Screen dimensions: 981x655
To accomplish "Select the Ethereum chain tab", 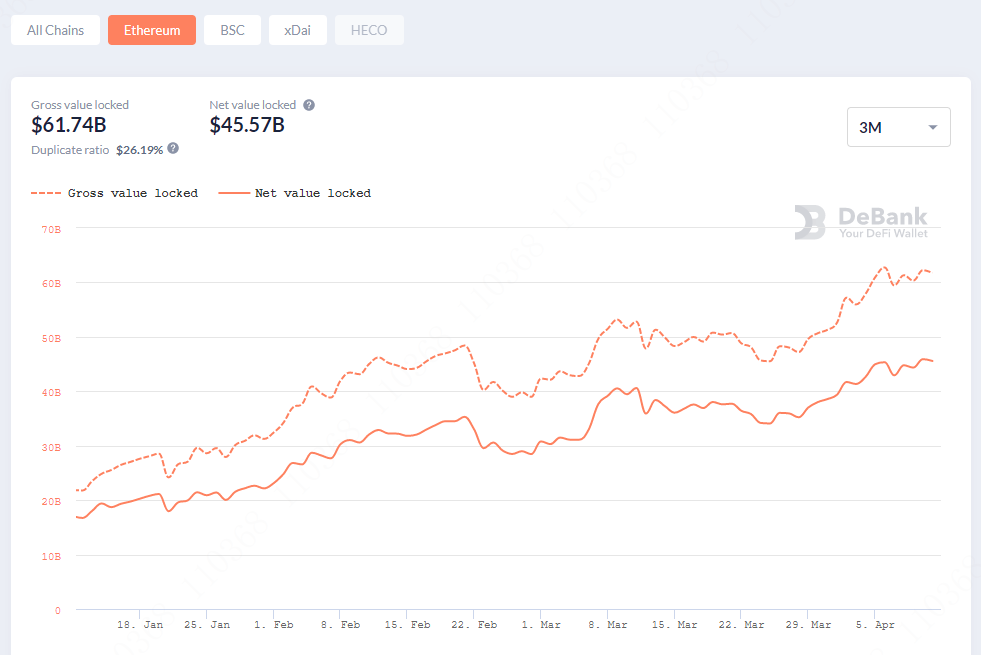I will (x=152, y=30).
